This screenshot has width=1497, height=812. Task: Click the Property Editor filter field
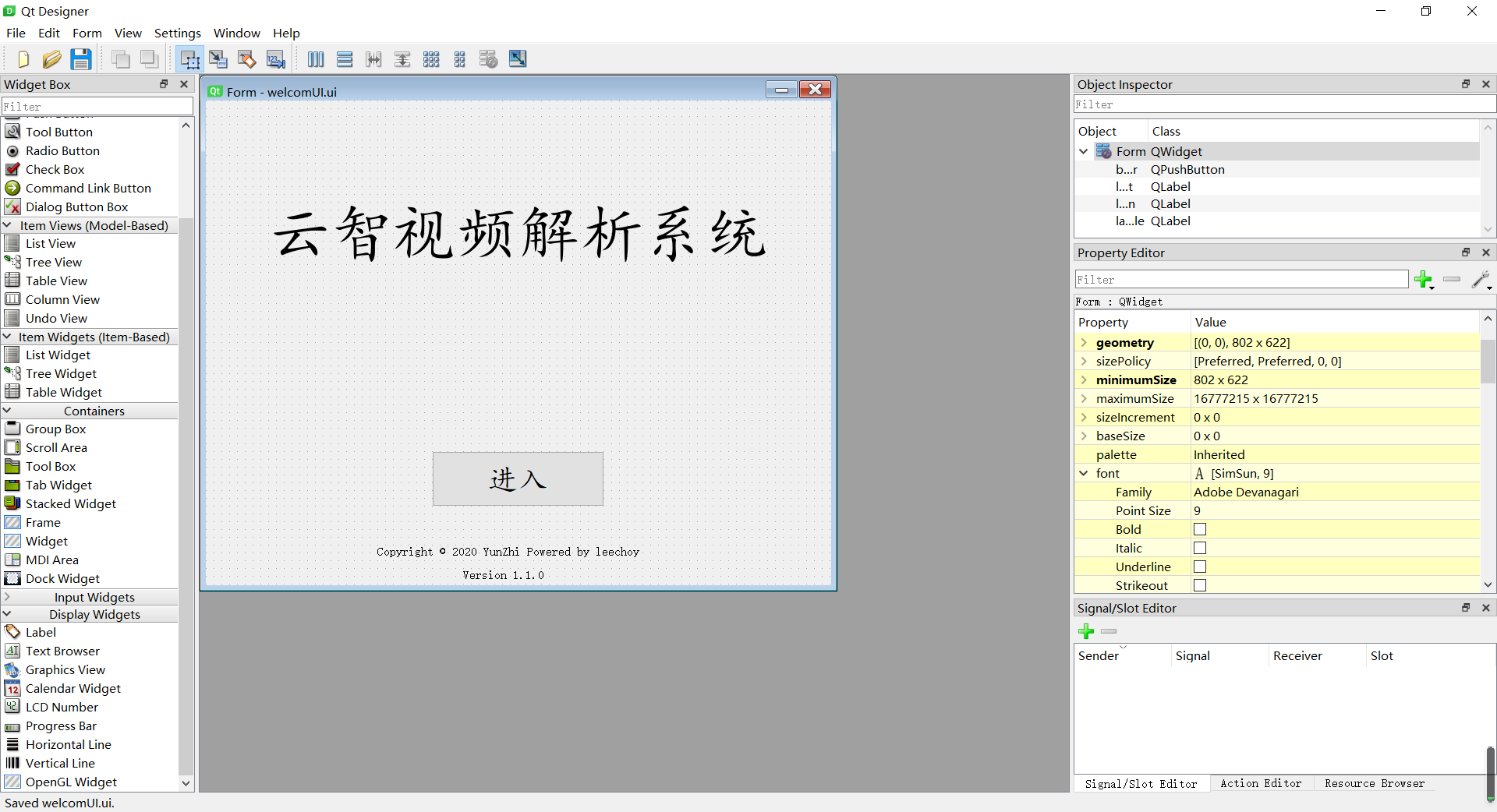coord(1241,280)
